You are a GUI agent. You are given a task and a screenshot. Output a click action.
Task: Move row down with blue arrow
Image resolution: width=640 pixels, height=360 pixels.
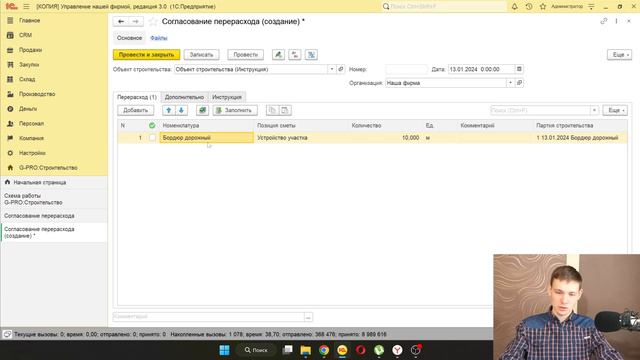coord(181,110)
